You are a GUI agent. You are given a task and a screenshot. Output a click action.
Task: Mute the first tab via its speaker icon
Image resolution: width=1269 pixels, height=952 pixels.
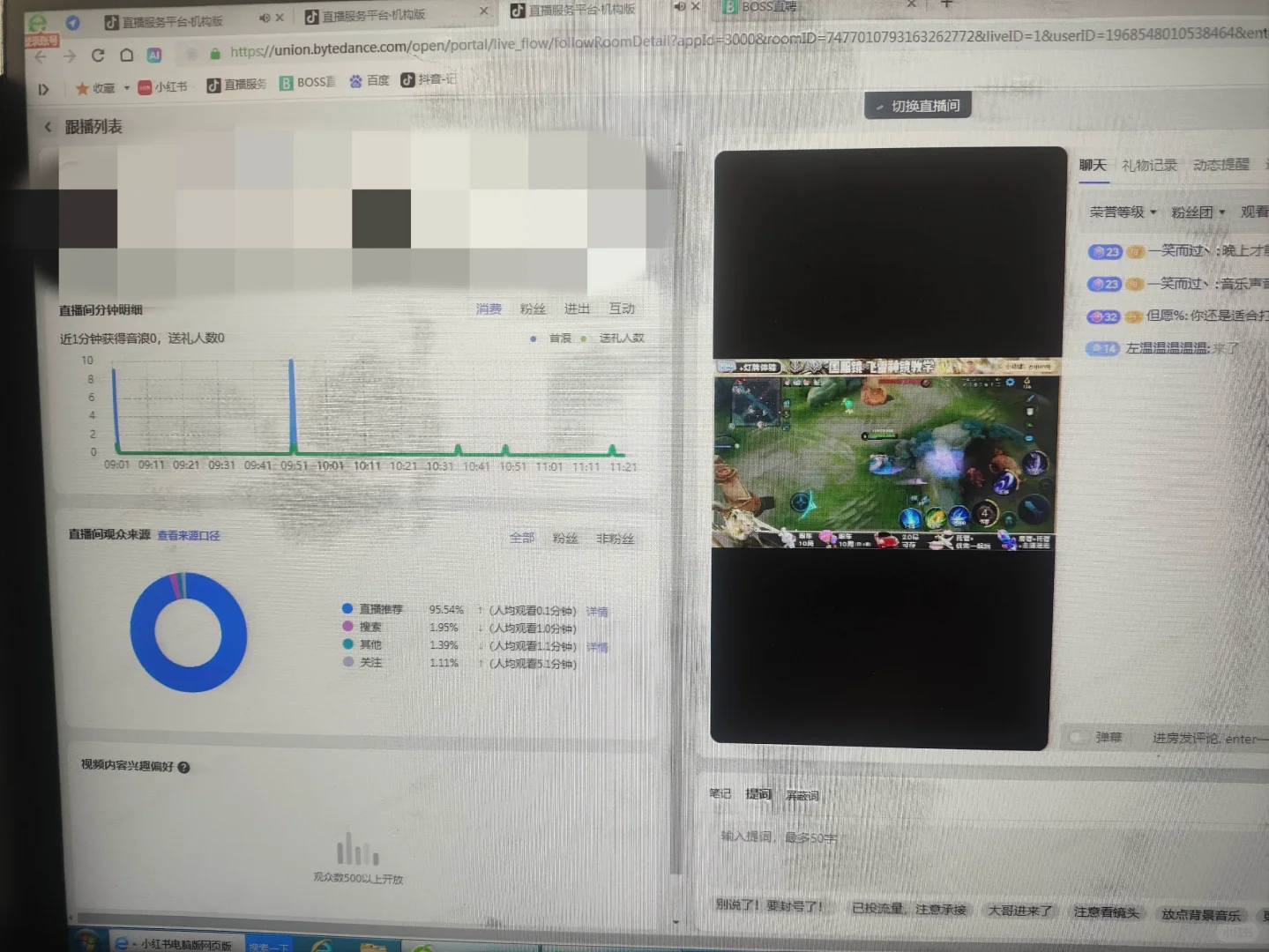point(264,18)
